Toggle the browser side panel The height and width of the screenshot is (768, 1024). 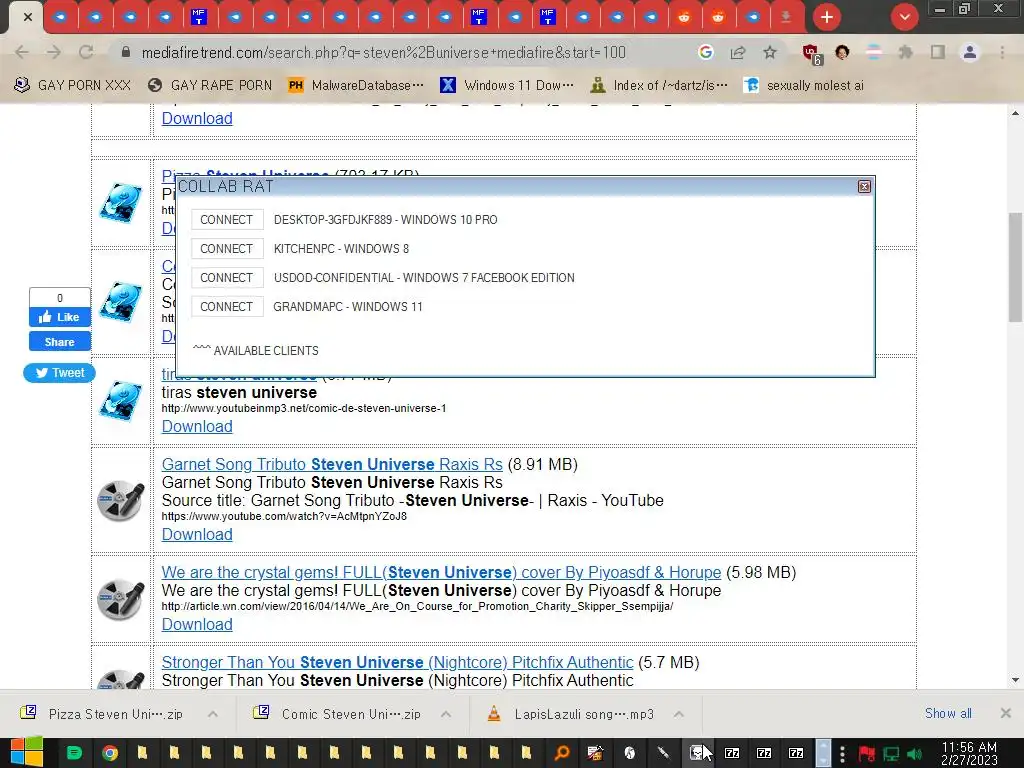click(938, 52)
